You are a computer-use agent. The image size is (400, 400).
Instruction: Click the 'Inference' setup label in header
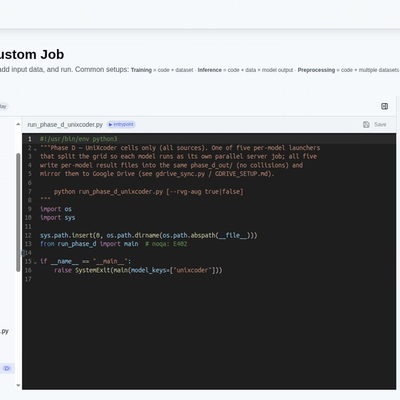click(x=209, y=70)
